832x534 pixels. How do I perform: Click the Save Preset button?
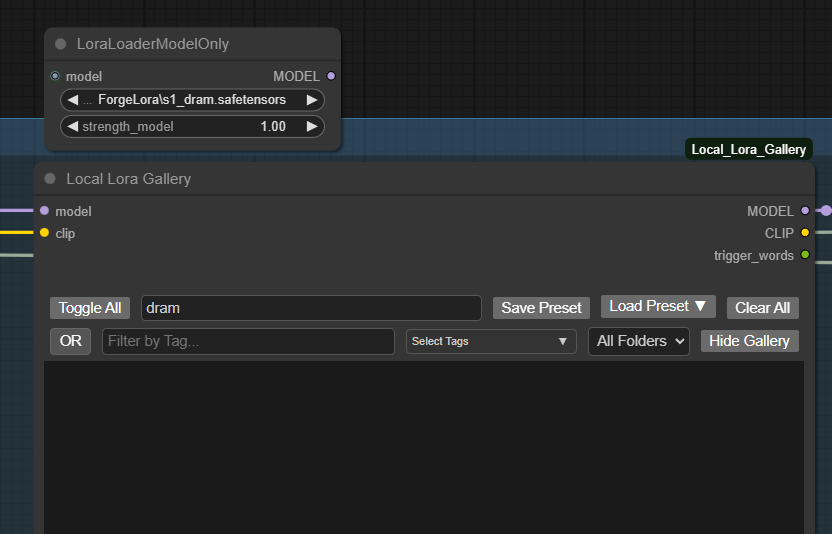tap(541, 308)
